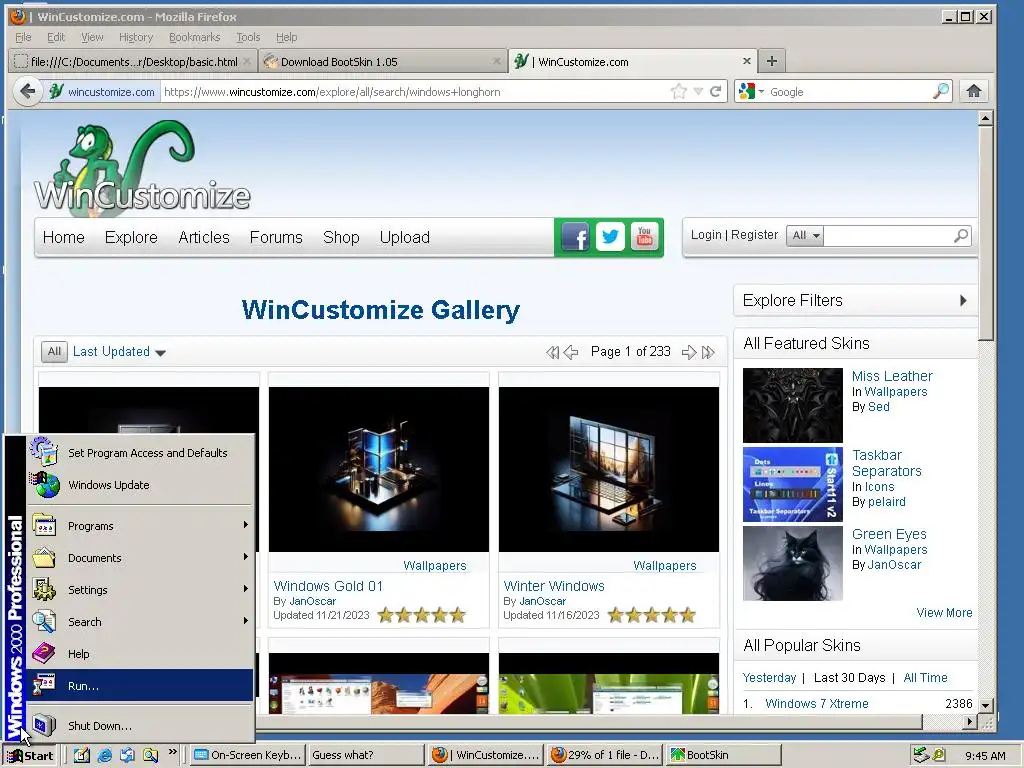Click the page vertical scrollbar thumb
Image resolution: width=1024 pixels, height=768 pixels.
click(x=985, y=233)
